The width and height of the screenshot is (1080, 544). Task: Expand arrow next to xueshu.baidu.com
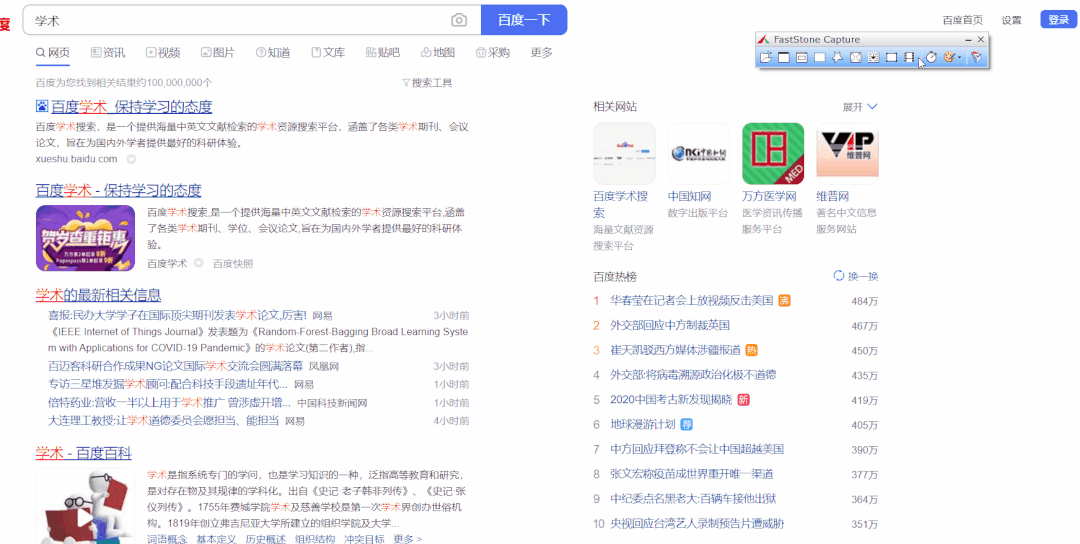pos(131,159)
